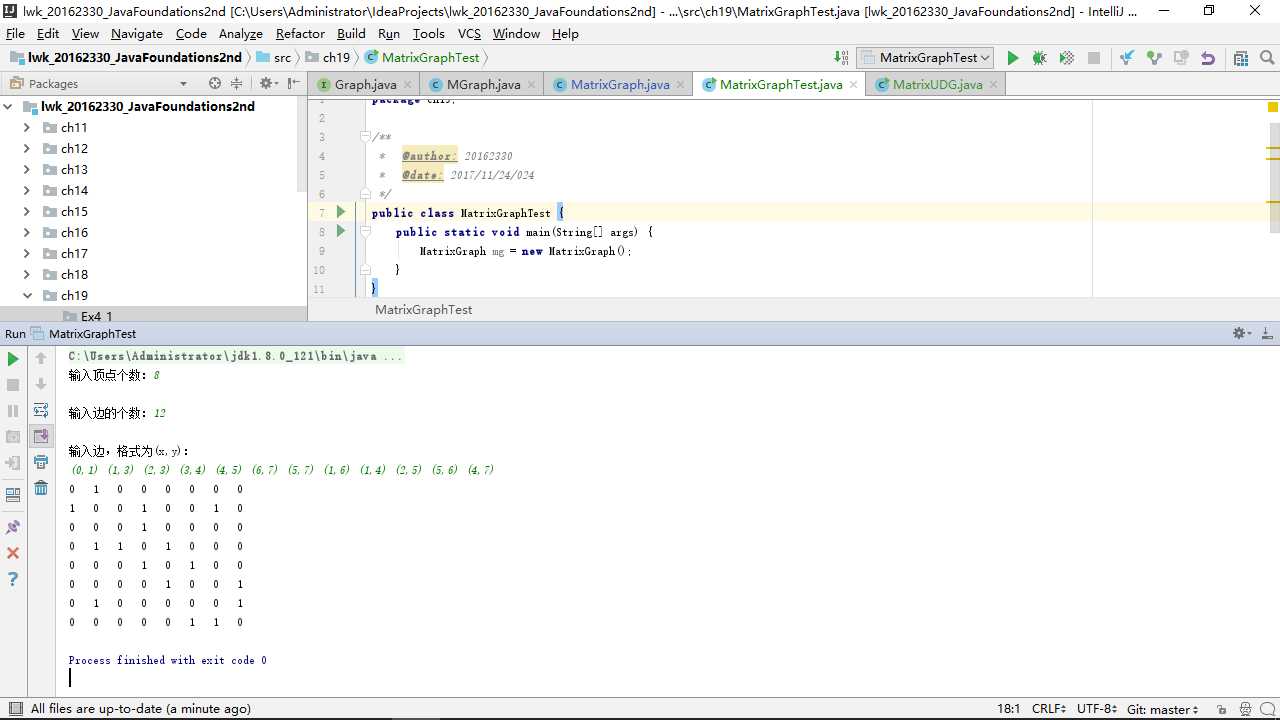1280x720 pixels.
Task: Click the soft-wrap icon in Run panel
Action: pyautogui.click(x=41, y=410)
